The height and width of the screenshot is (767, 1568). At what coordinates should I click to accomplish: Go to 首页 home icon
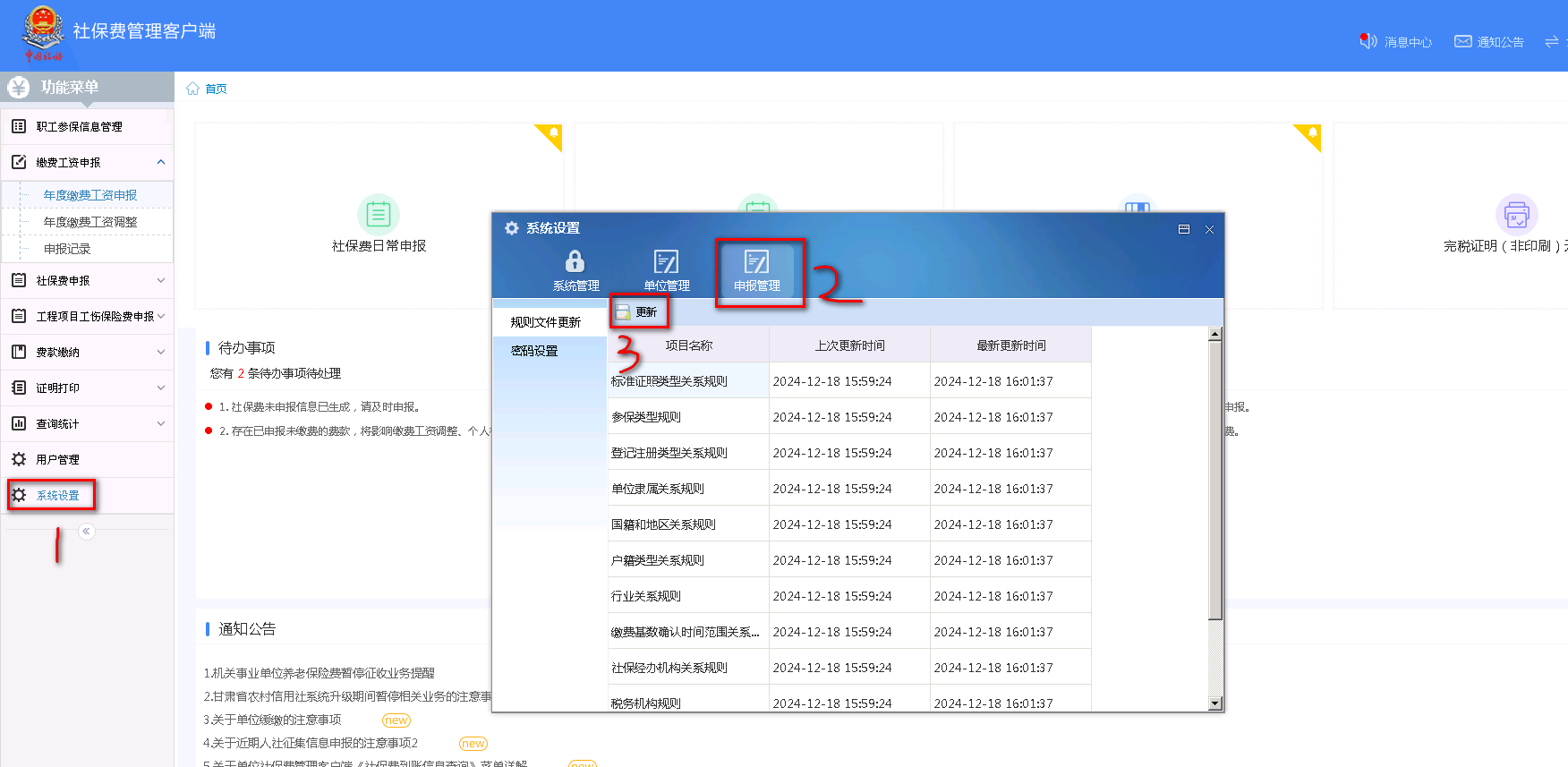tap(193, 89)
